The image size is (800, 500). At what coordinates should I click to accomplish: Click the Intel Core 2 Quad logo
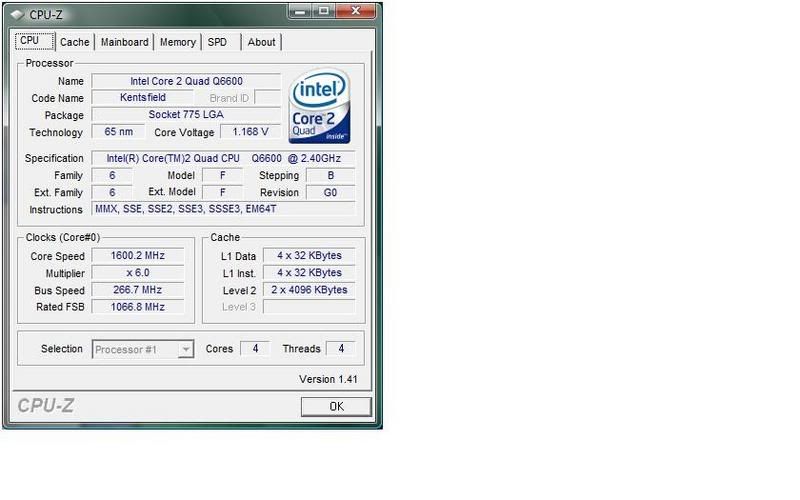319,106
